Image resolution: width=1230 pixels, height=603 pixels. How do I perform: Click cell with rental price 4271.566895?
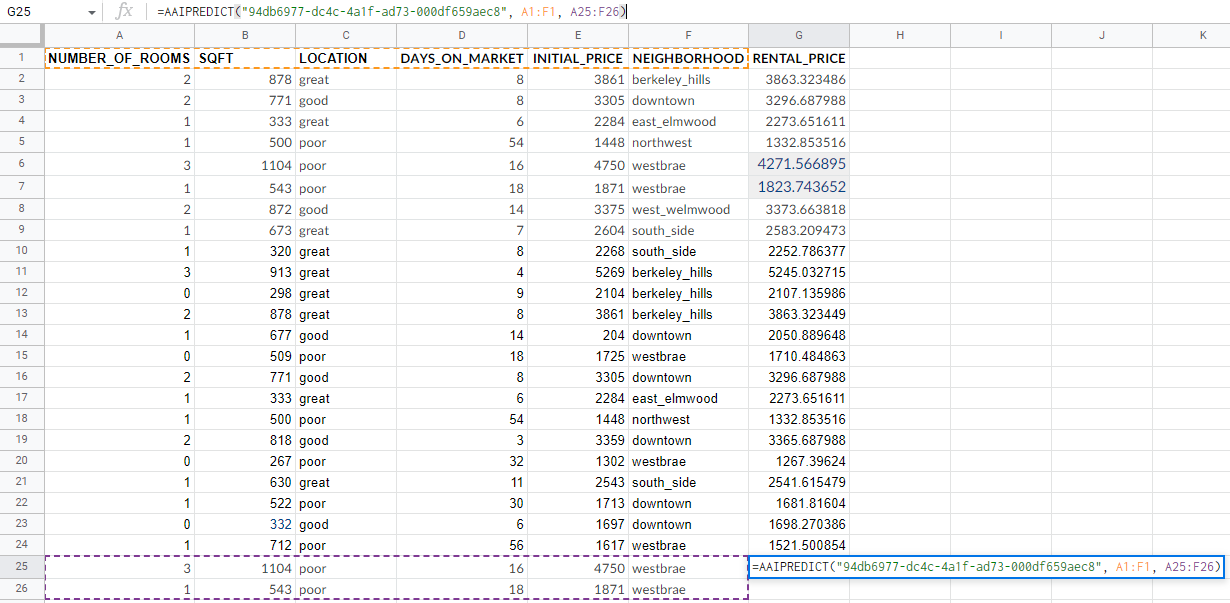pyautogui.click(x=798, y=164)
